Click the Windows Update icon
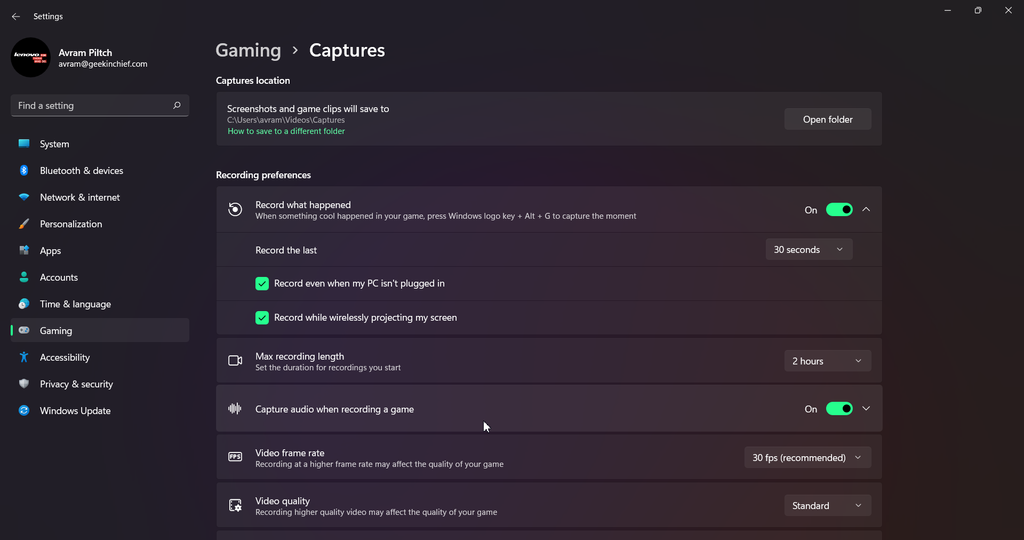This screenshot has height=540, width=1024. [x=24, y=411]
